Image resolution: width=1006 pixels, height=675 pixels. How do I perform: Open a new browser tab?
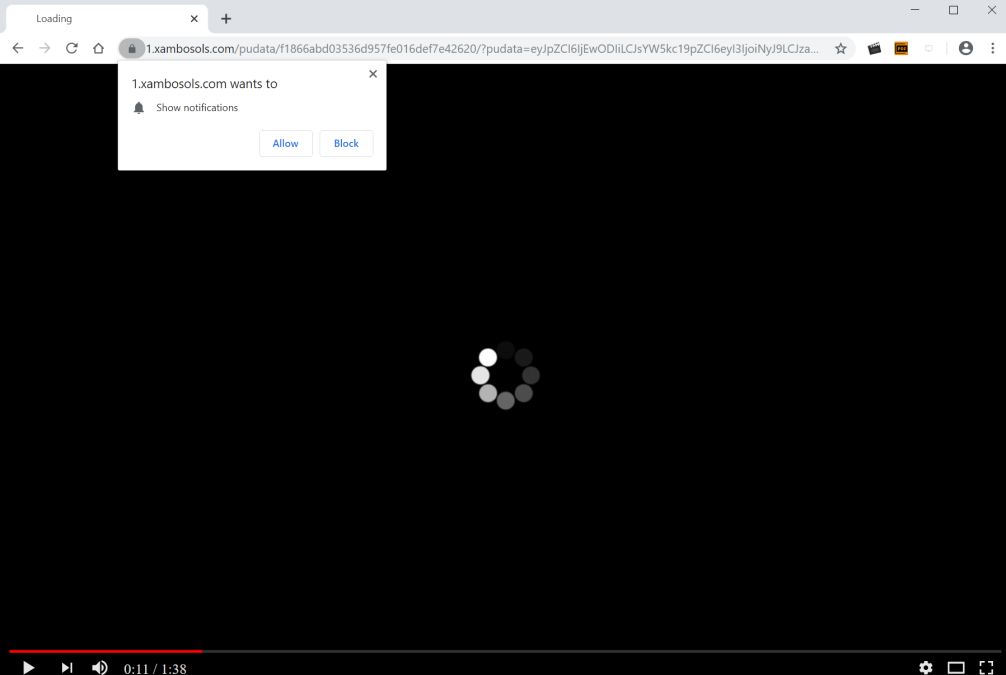[x=226, y=19]
